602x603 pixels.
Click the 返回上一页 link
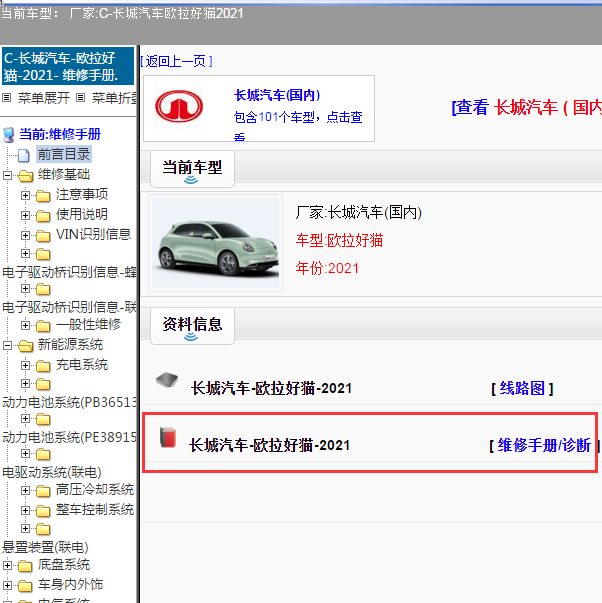[176, 61]
